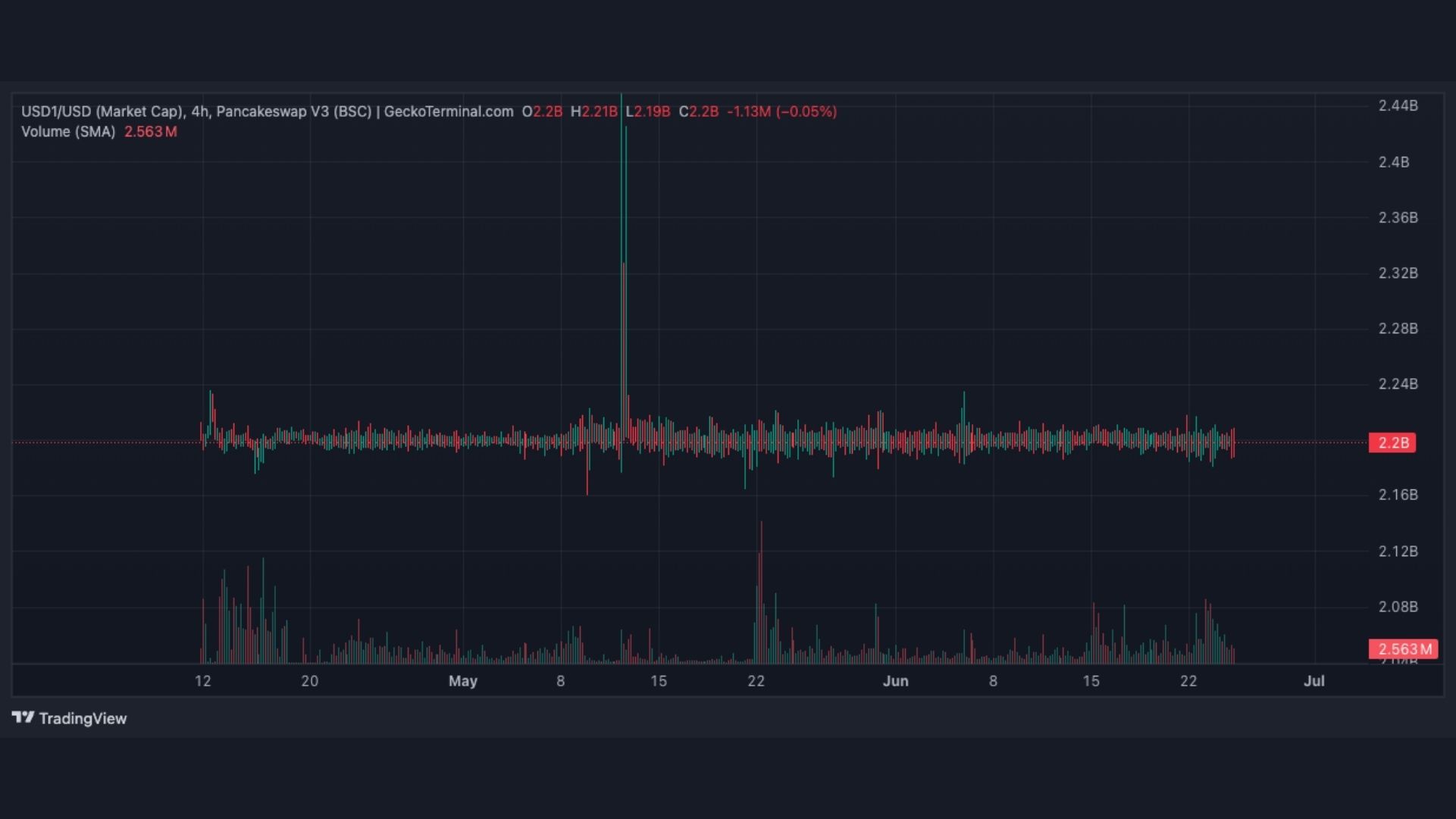Viewport: 1456px width, 819px height.
Task: Click the open value O2.2B in legend
Action: (x=542, y=111)
